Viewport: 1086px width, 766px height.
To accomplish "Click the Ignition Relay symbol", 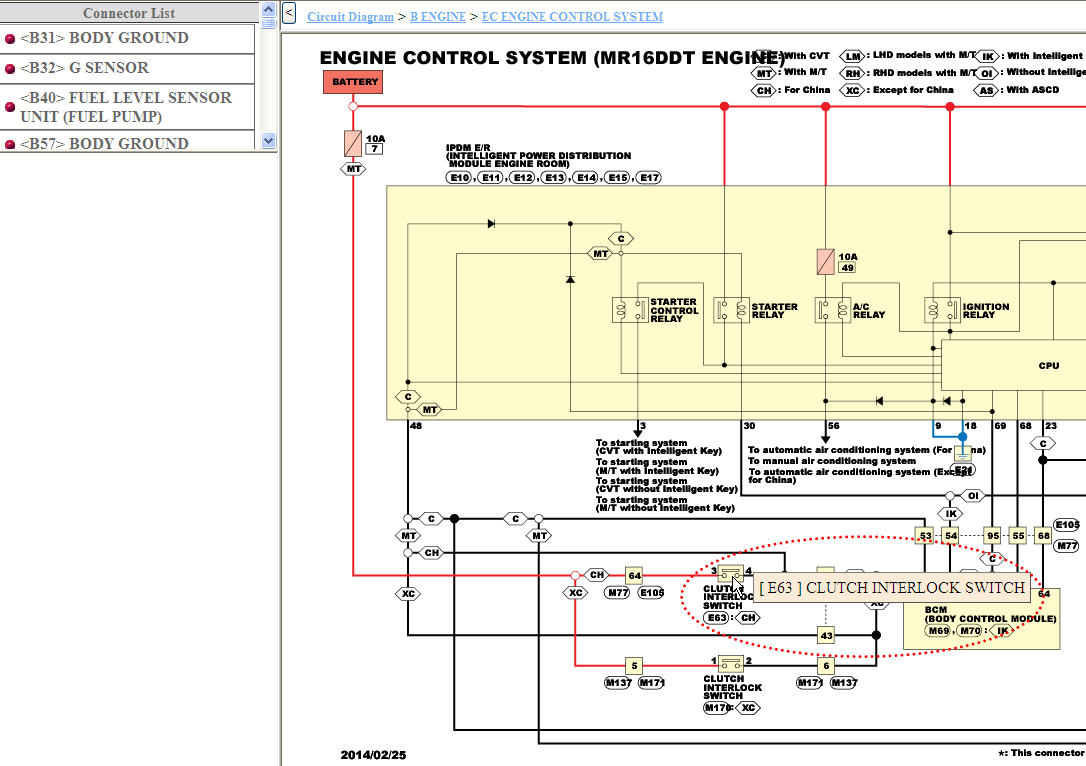I will [x=942, y=310].
